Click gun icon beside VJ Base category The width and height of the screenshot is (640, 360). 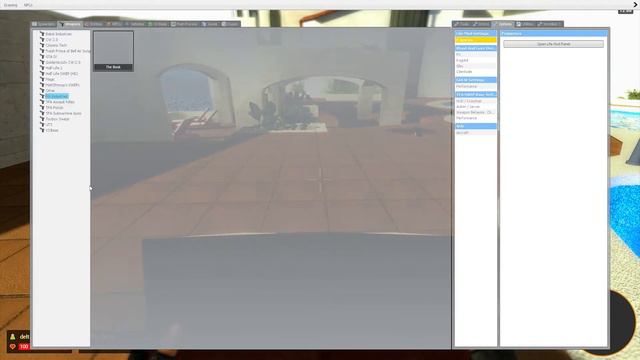coord(42,130)
